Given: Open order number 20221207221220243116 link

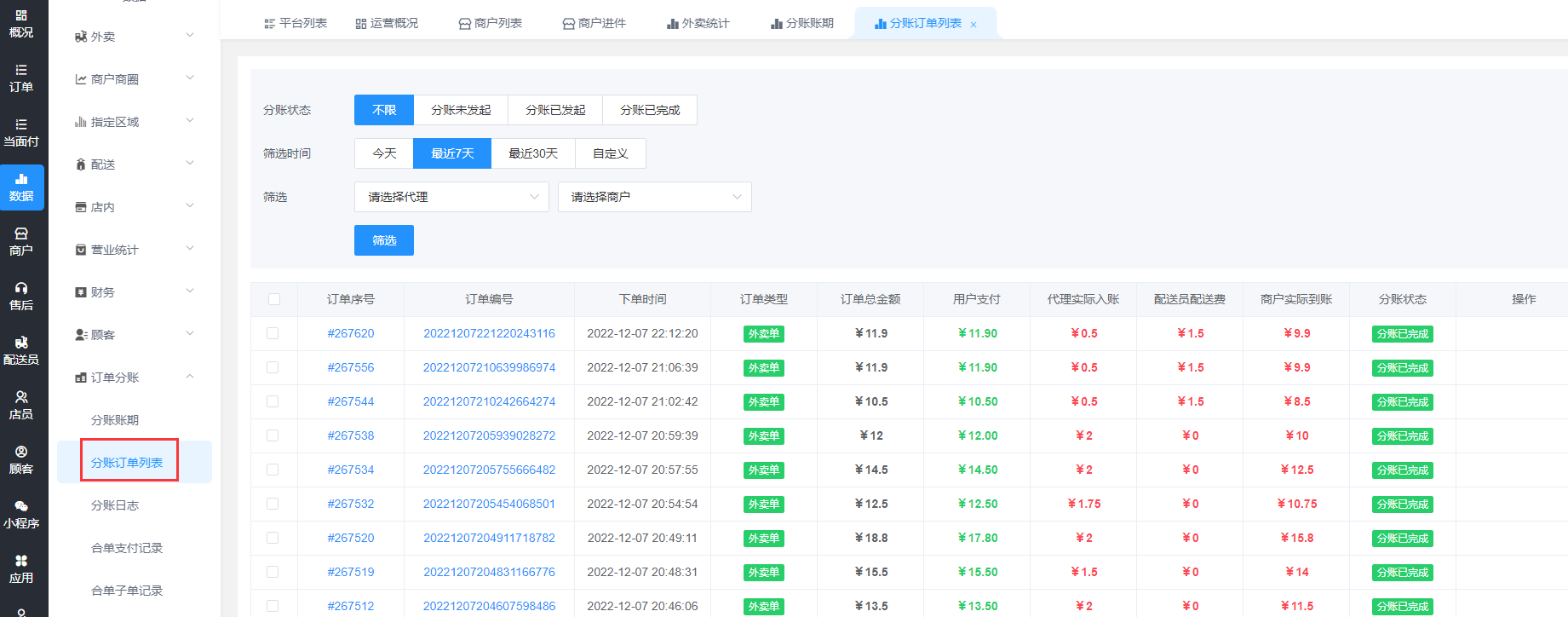Looking at the screenshot, I should (489, 333).
